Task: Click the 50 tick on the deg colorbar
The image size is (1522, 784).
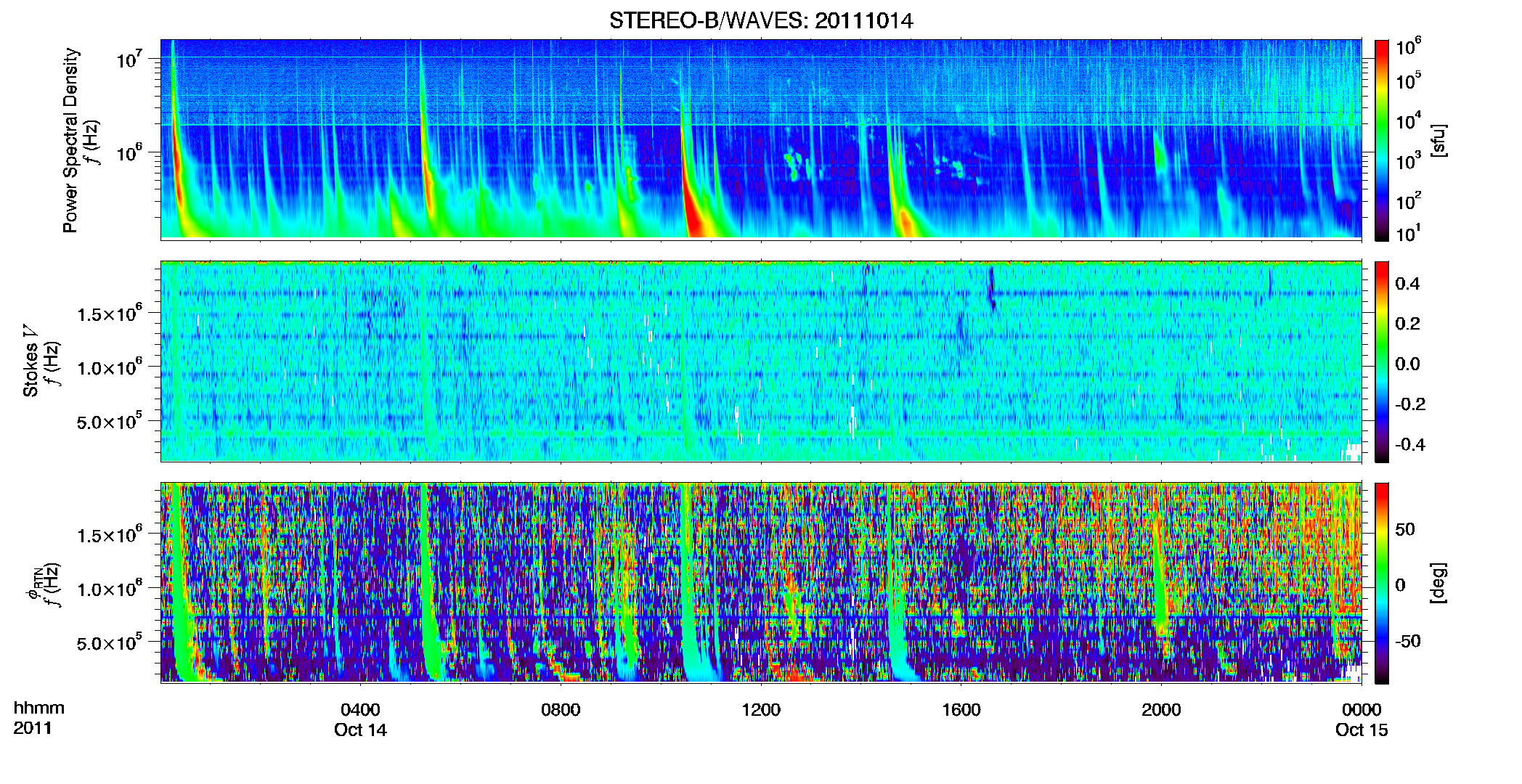Action: 1405,529
